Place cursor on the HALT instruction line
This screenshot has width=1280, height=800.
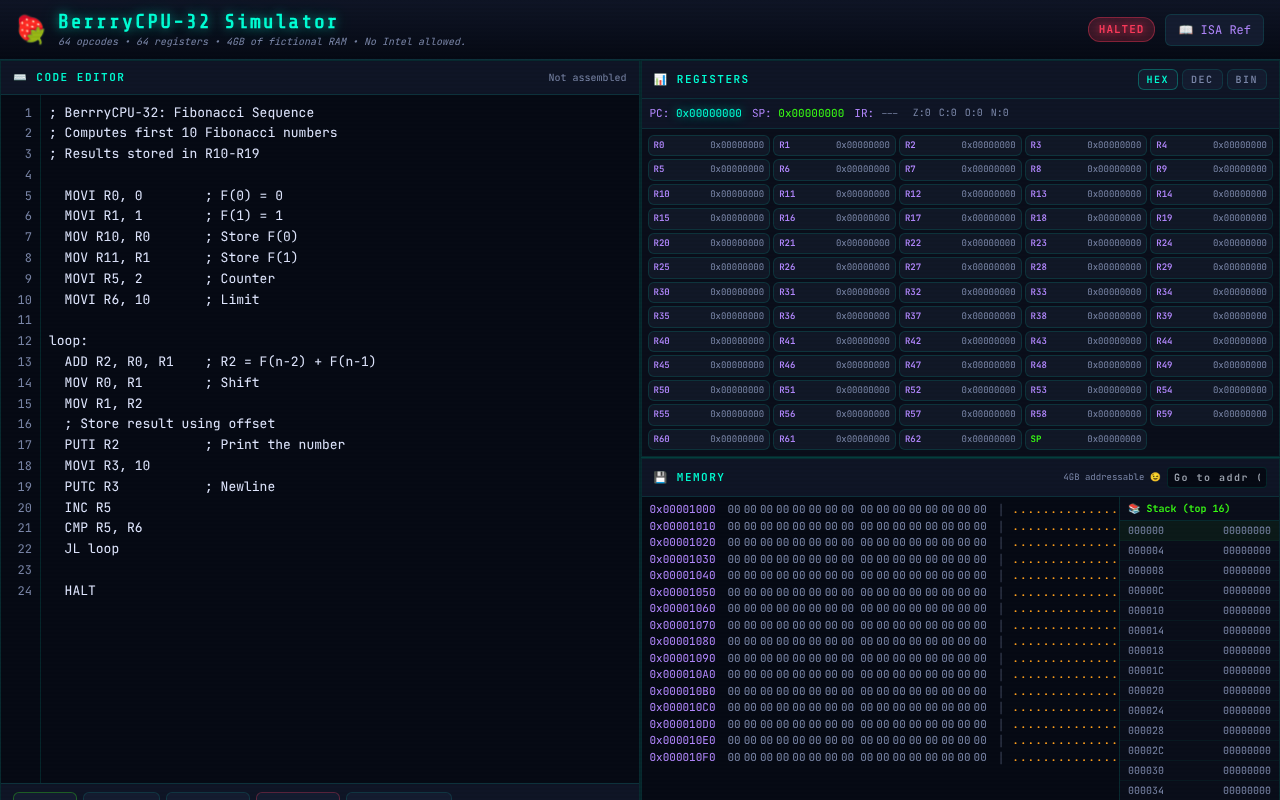(x=80, y=591)
